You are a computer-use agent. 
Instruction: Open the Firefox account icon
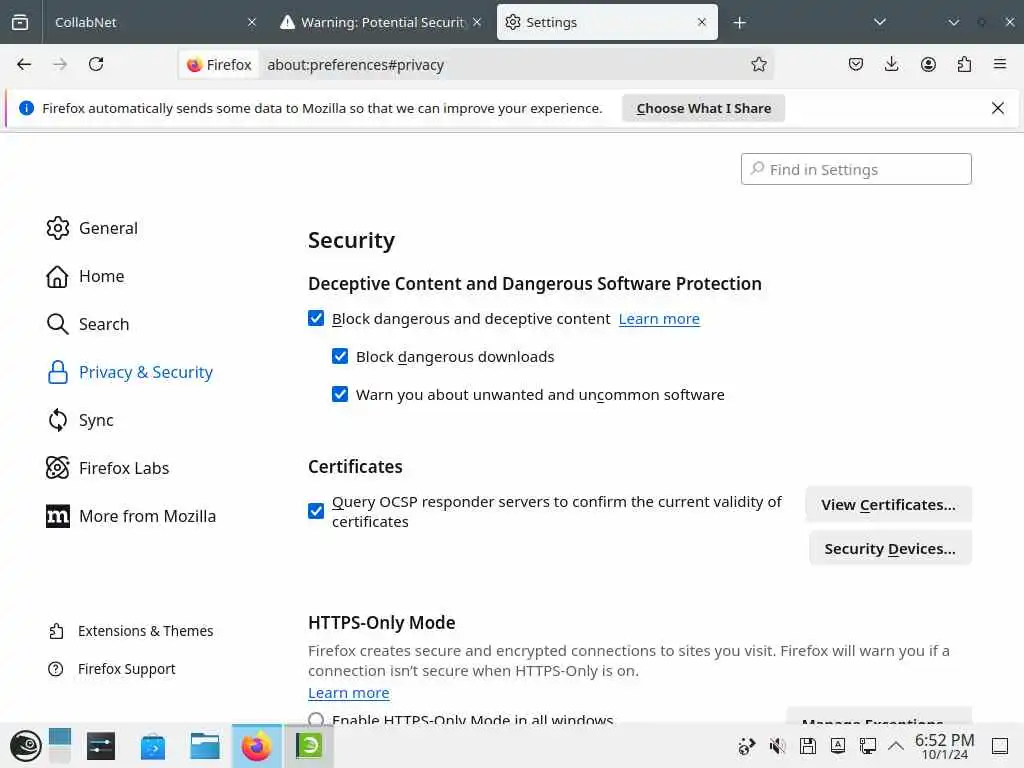928,64
